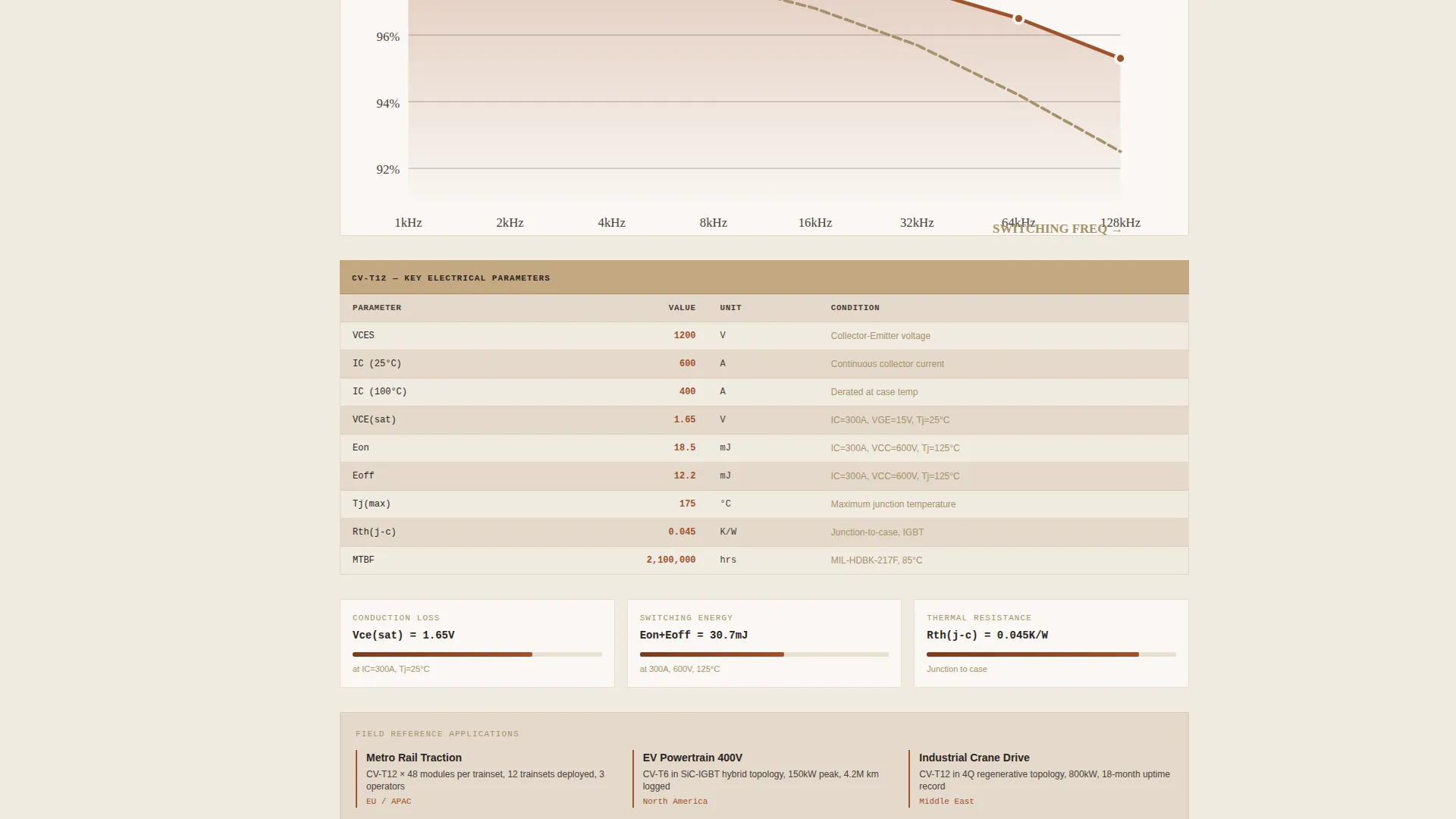The image size is (1456, 819).
Task: Click the Vce(sat) = 1.65V value in the Conduction Loss card
Action: tap(403, 635)
